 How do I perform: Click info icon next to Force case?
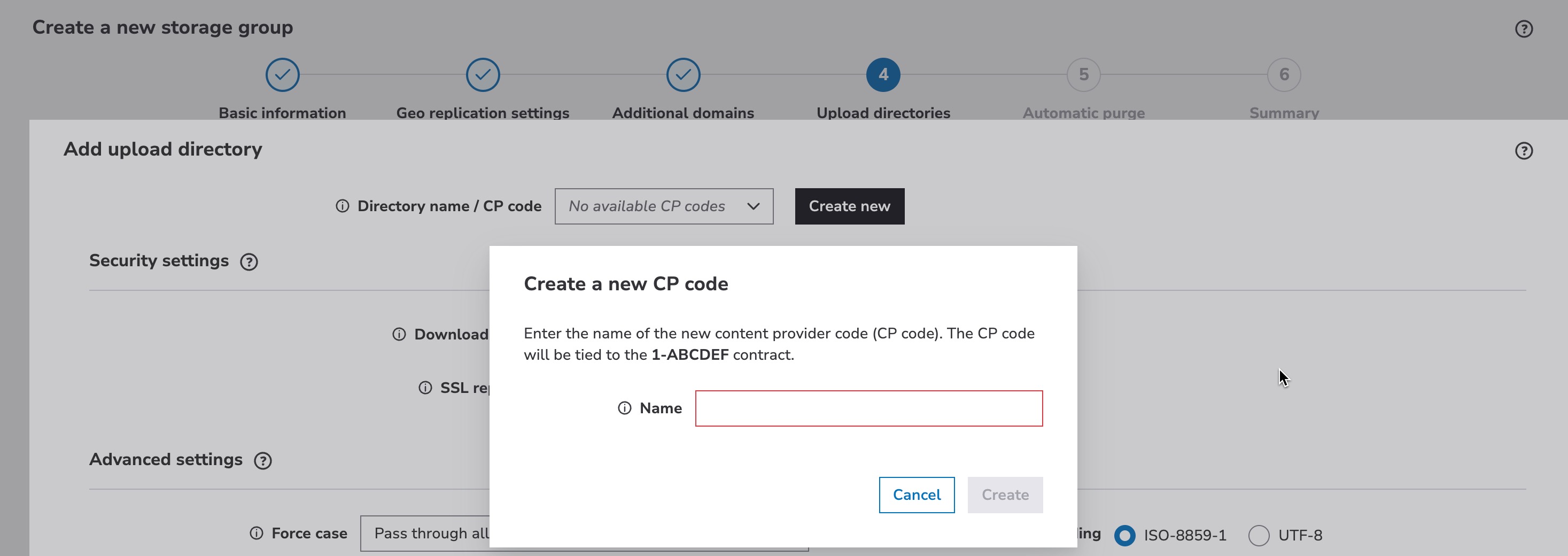pyautogui.click(x=257, y=534)
